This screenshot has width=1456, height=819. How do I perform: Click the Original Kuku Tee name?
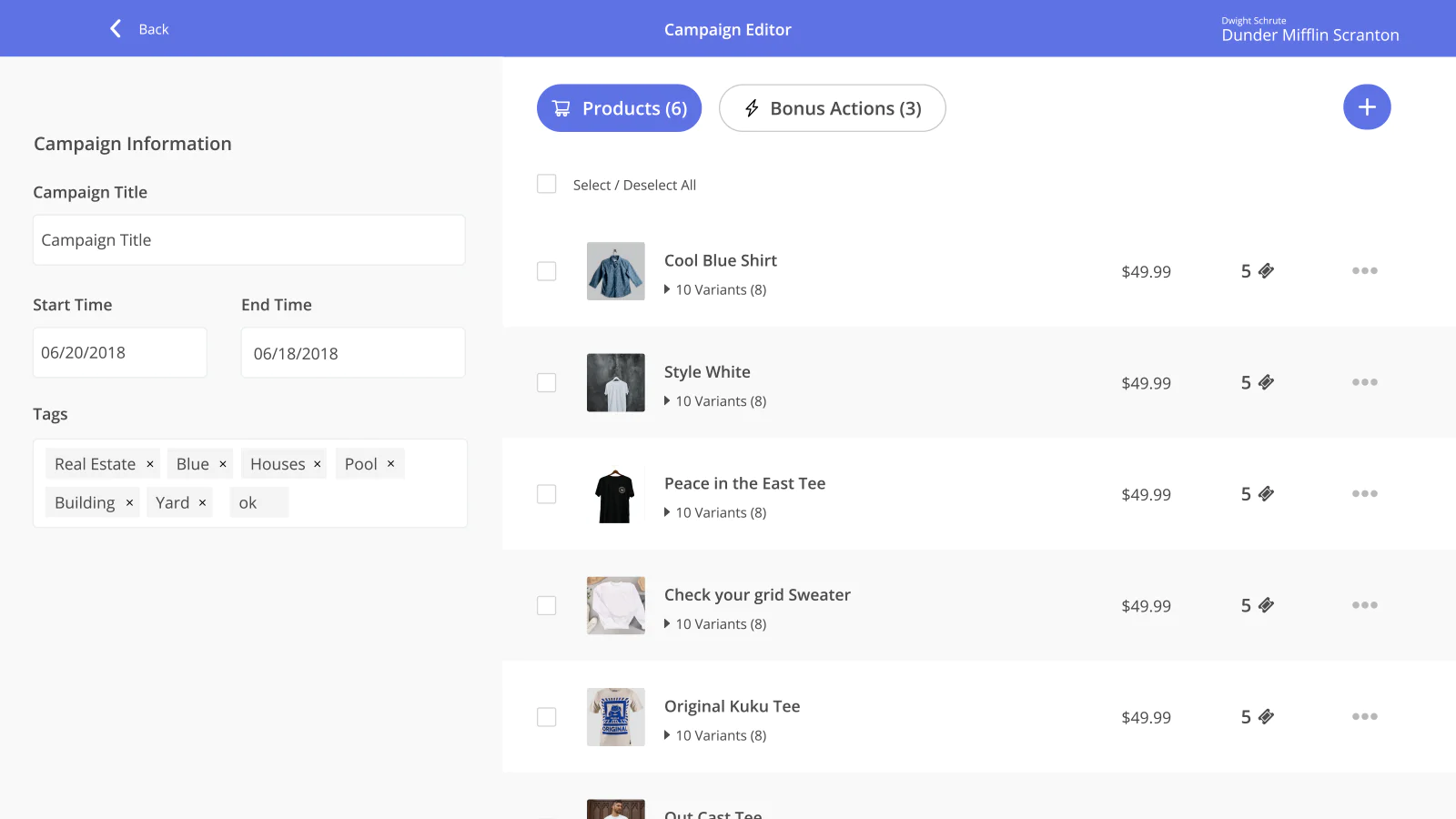733,706
